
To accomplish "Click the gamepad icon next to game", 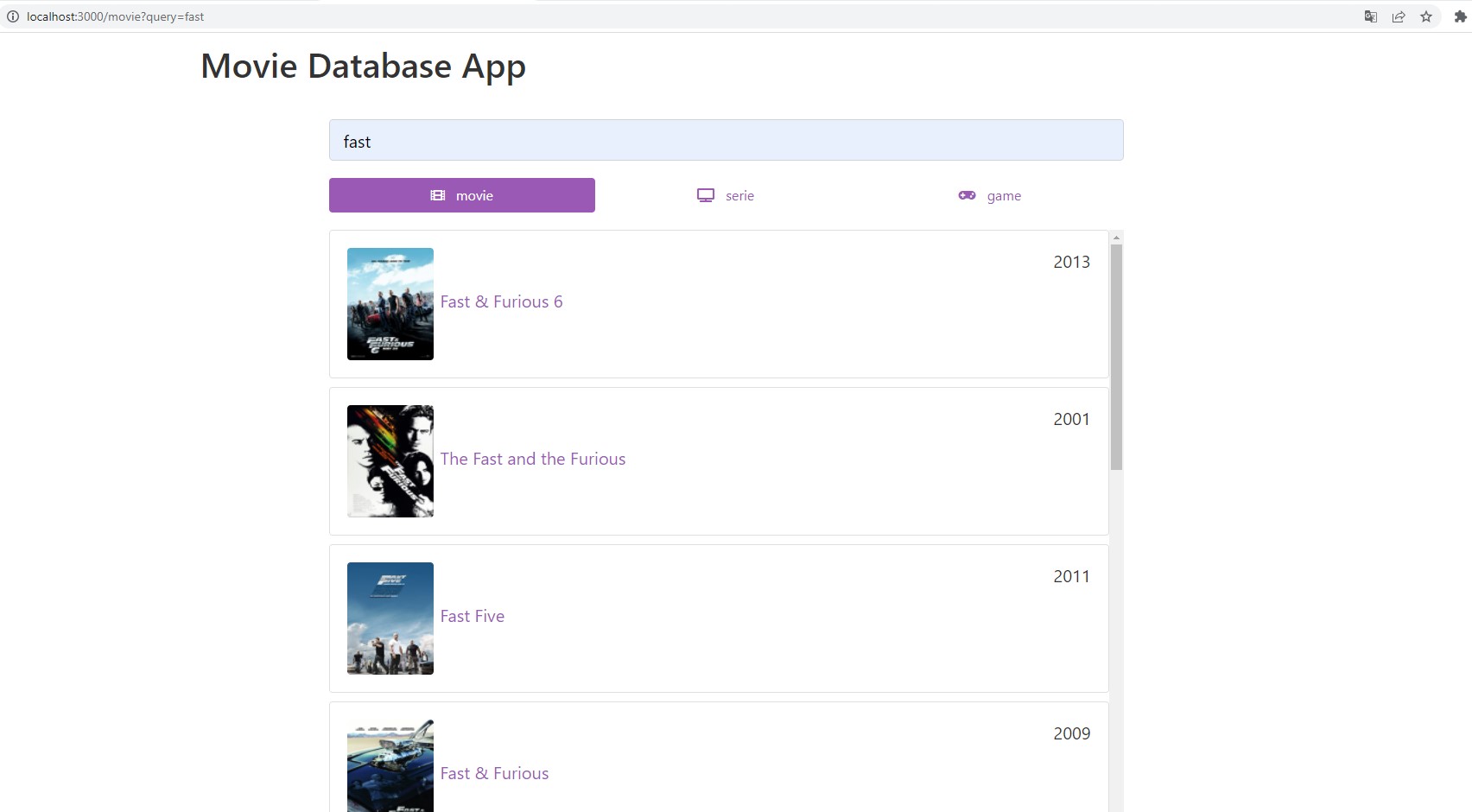I will (x=966, y=195).
